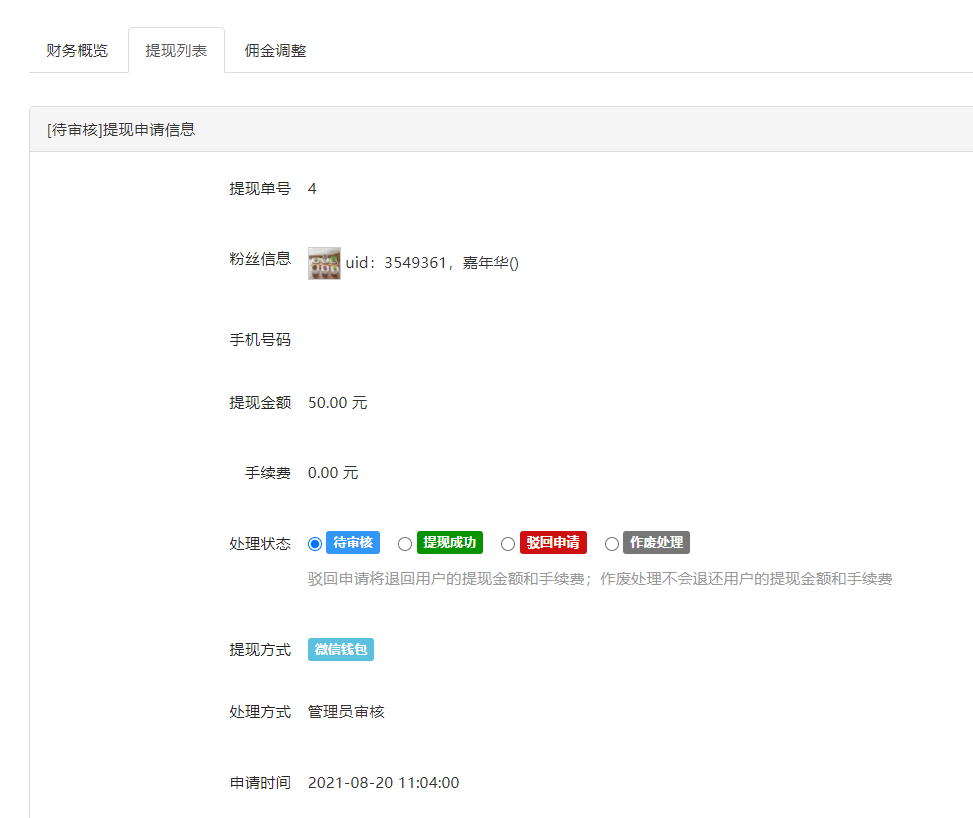973x818 pixels.
Task: Click the 2021-08-20 11:04:00 timestamp
Action: (x=383, y=783)
